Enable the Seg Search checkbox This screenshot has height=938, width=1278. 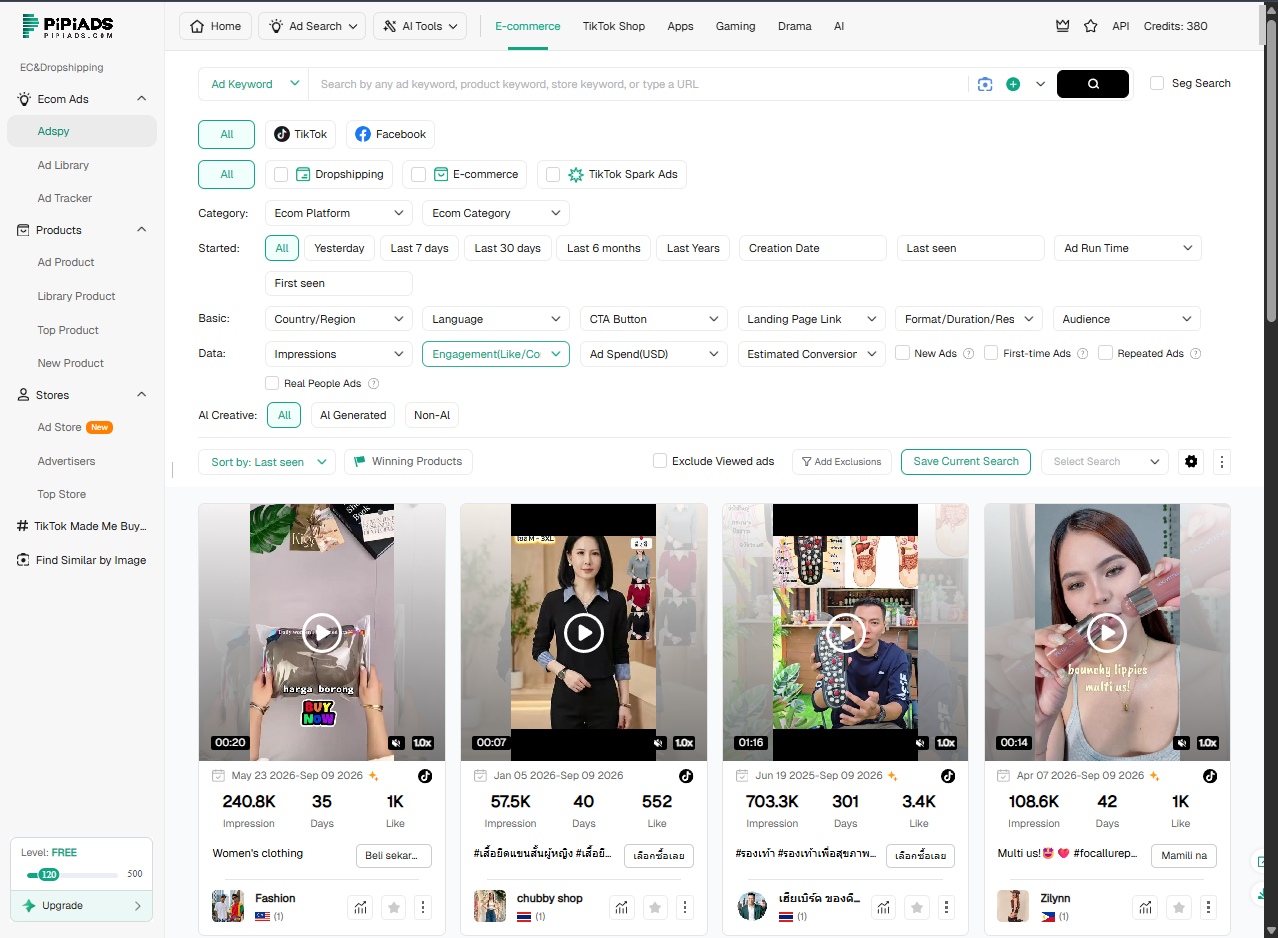[x=1157, y=83]
